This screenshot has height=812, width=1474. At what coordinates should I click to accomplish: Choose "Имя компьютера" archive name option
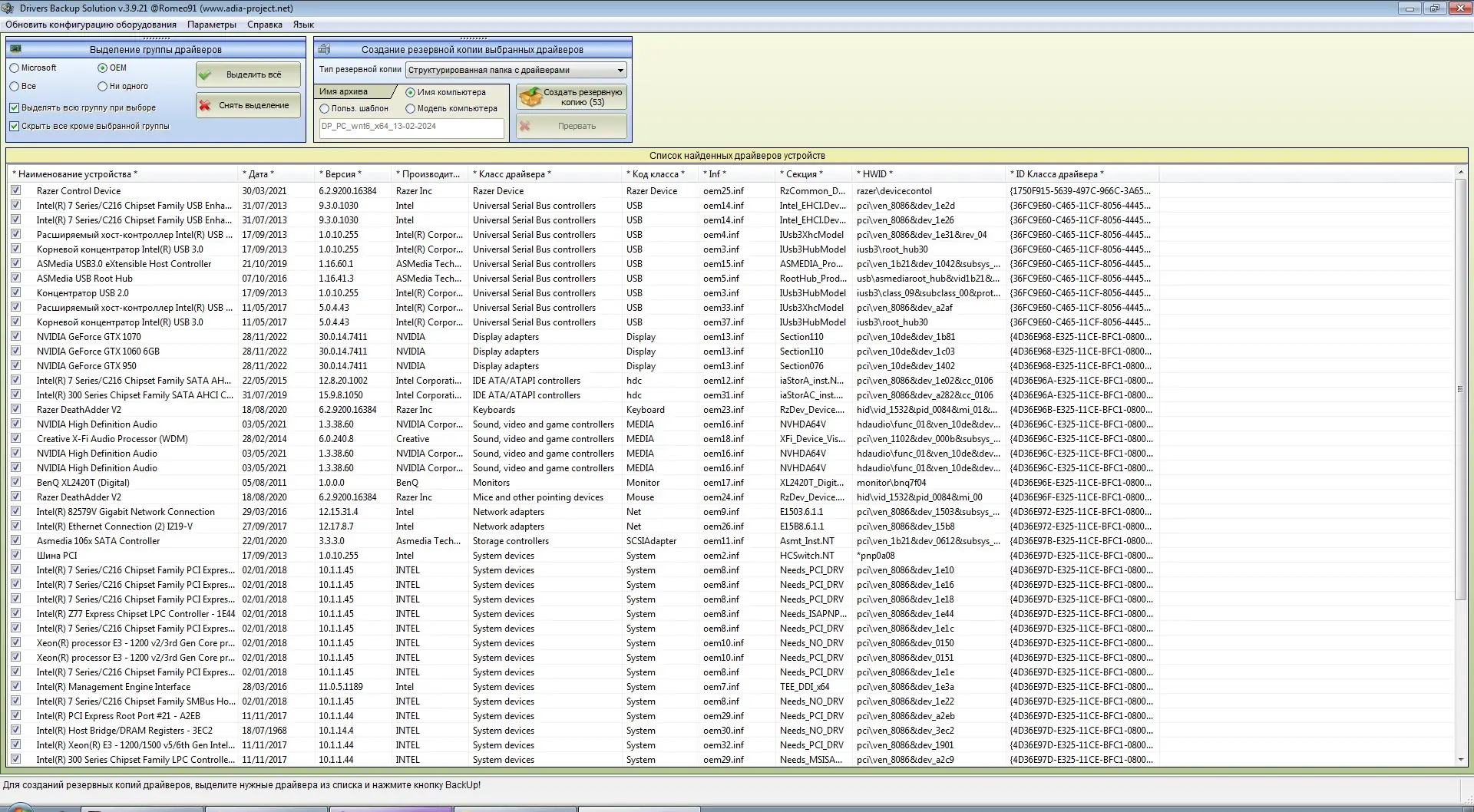[410, 93]
